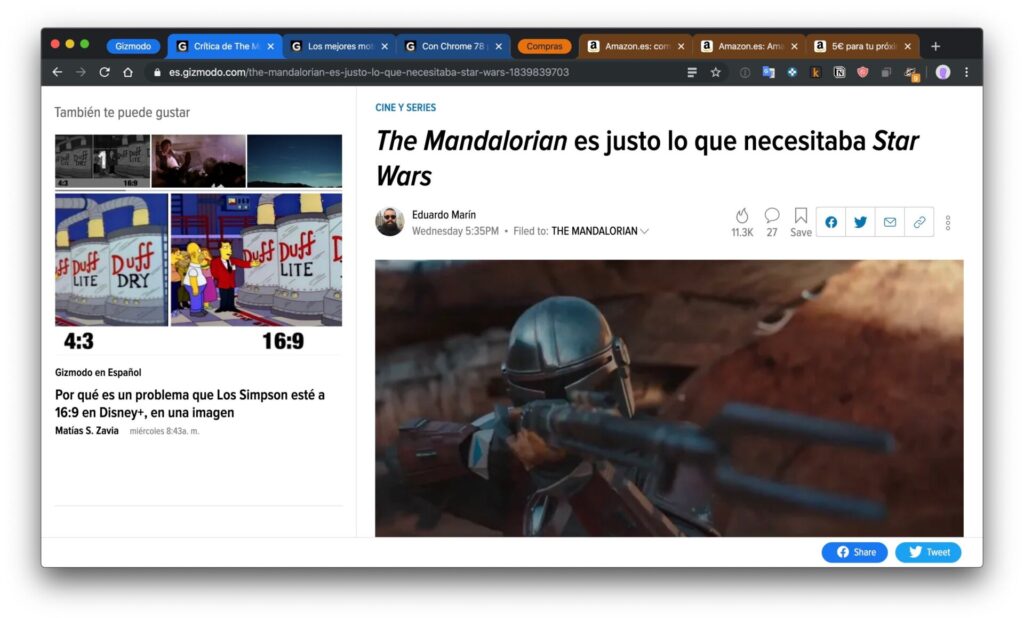Viewport: 1024px width, 618px height.
Task: Send the article using the email icon
Action: (x=890, y=222)
